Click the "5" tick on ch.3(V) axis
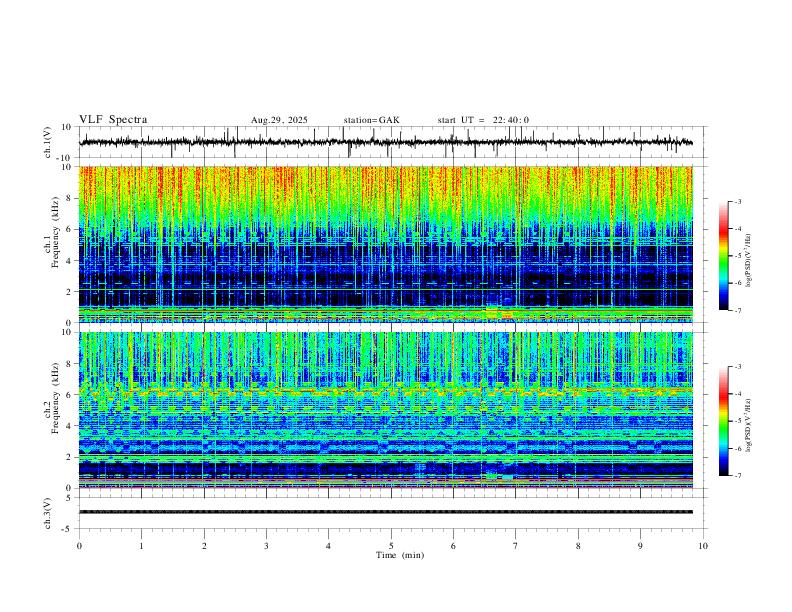Screen dimensions: 792x612 [70, 498]
